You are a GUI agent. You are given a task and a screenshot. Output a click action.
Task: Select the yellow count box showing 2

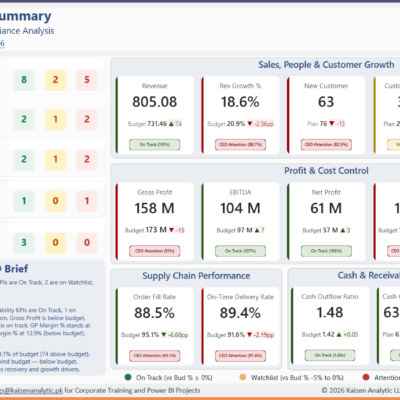pos(55,80)
